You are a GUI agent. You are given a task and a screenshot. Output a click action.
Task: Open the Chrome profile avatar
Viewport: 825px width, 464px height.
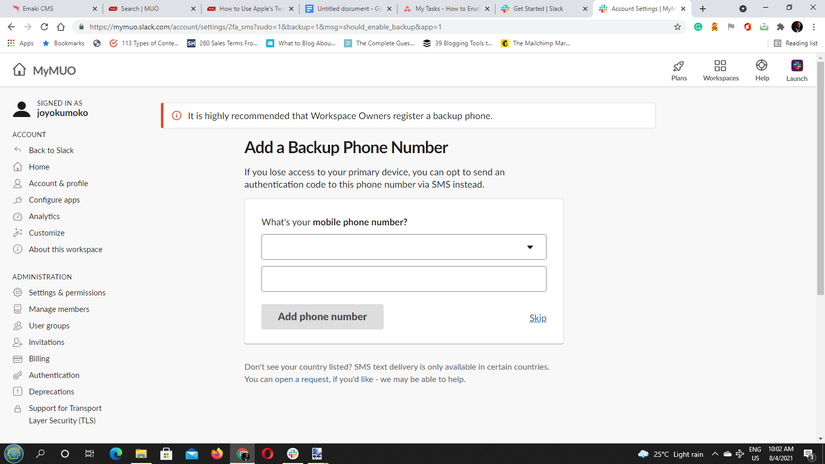[797, 27]
